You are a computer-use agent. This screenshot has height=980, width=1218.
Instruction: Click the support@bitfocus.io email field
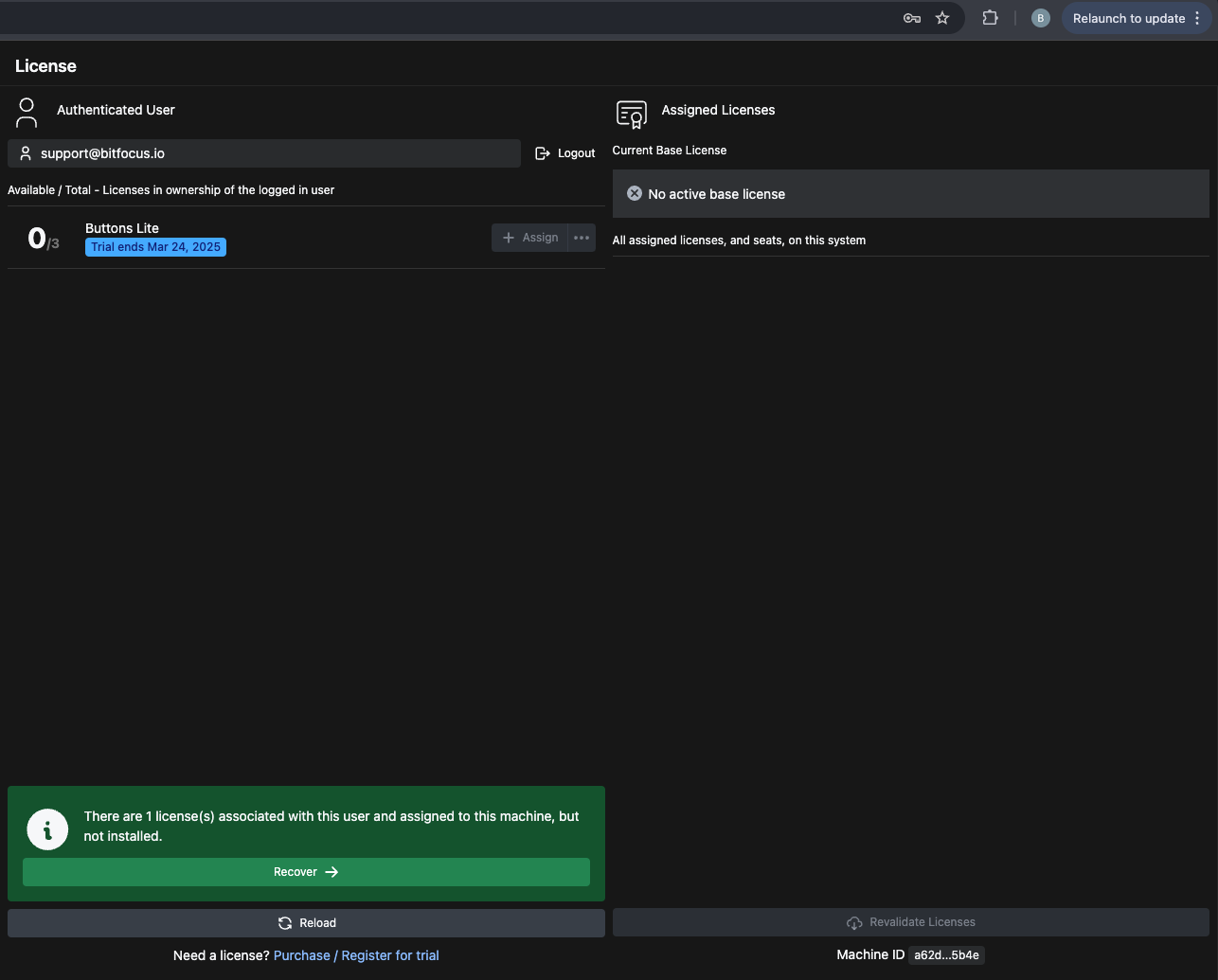(x=264, y=153)
